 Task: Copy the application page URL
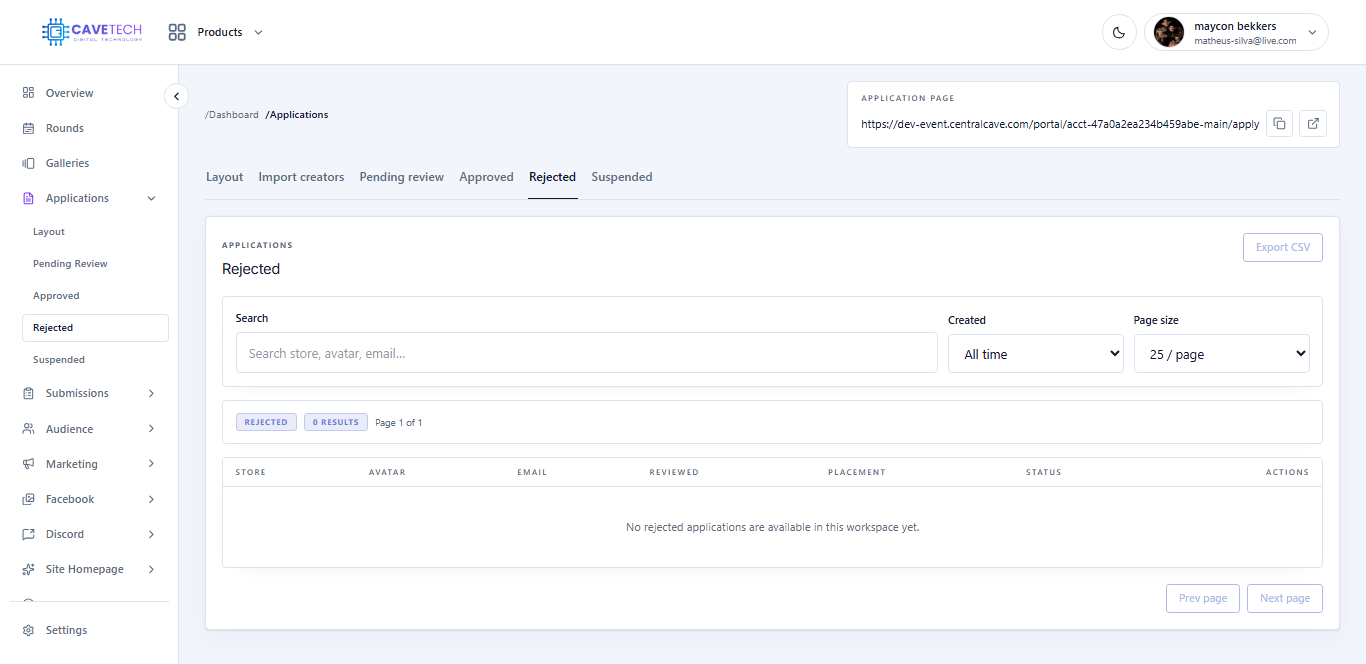coord(1279,124)
